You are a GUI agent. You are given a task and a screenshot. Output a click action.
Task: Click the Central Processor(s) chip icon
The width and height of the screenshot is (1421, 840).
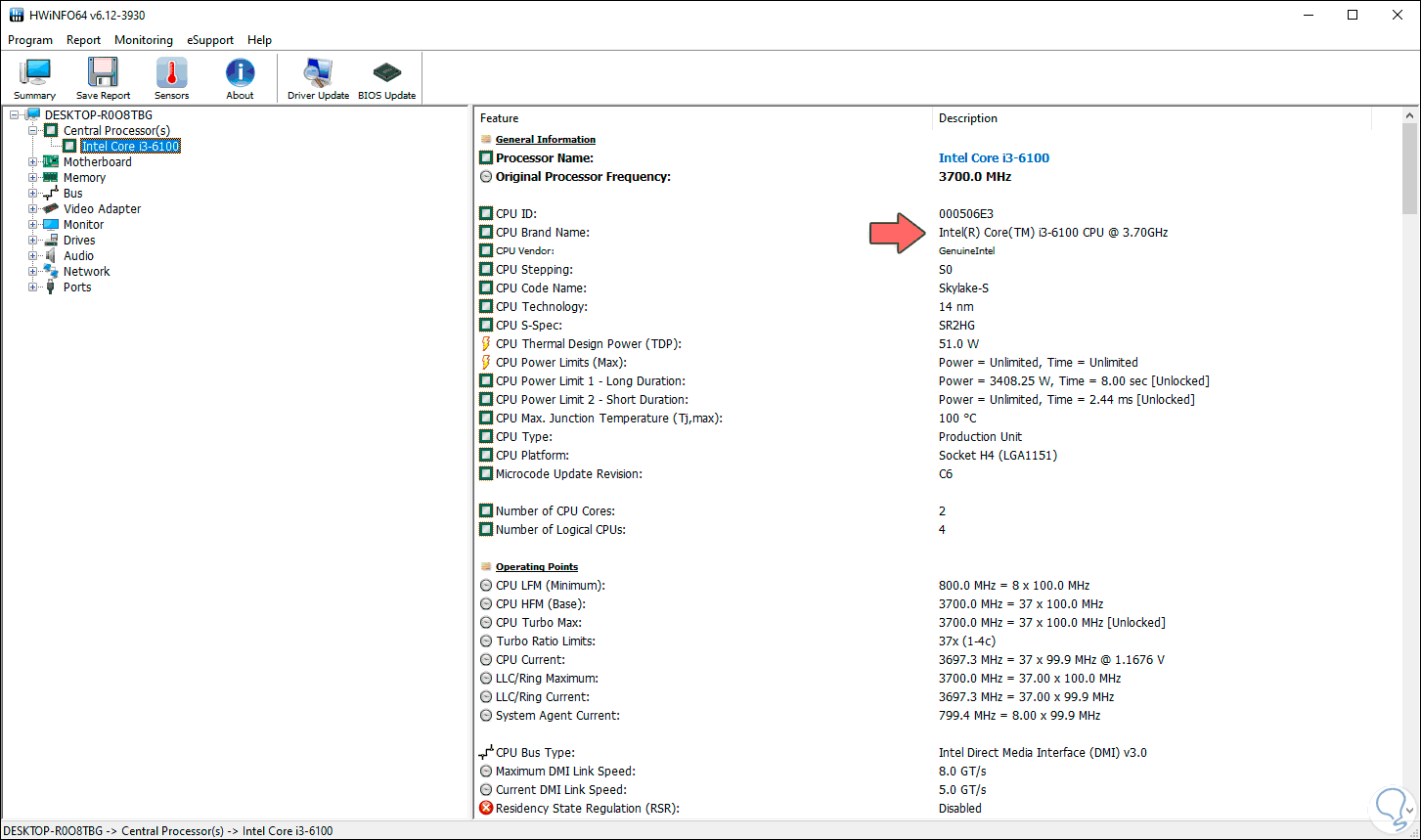[x=51, y=131]
